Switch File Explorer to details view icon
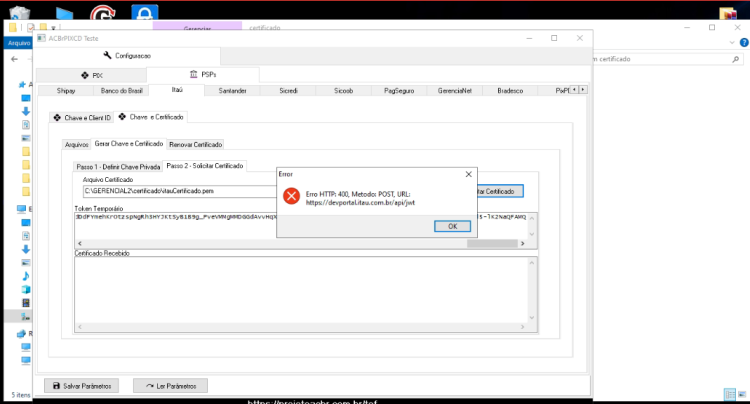Viewport: 750px width, 404px height. pyautogui.click(x=730, y=394)
